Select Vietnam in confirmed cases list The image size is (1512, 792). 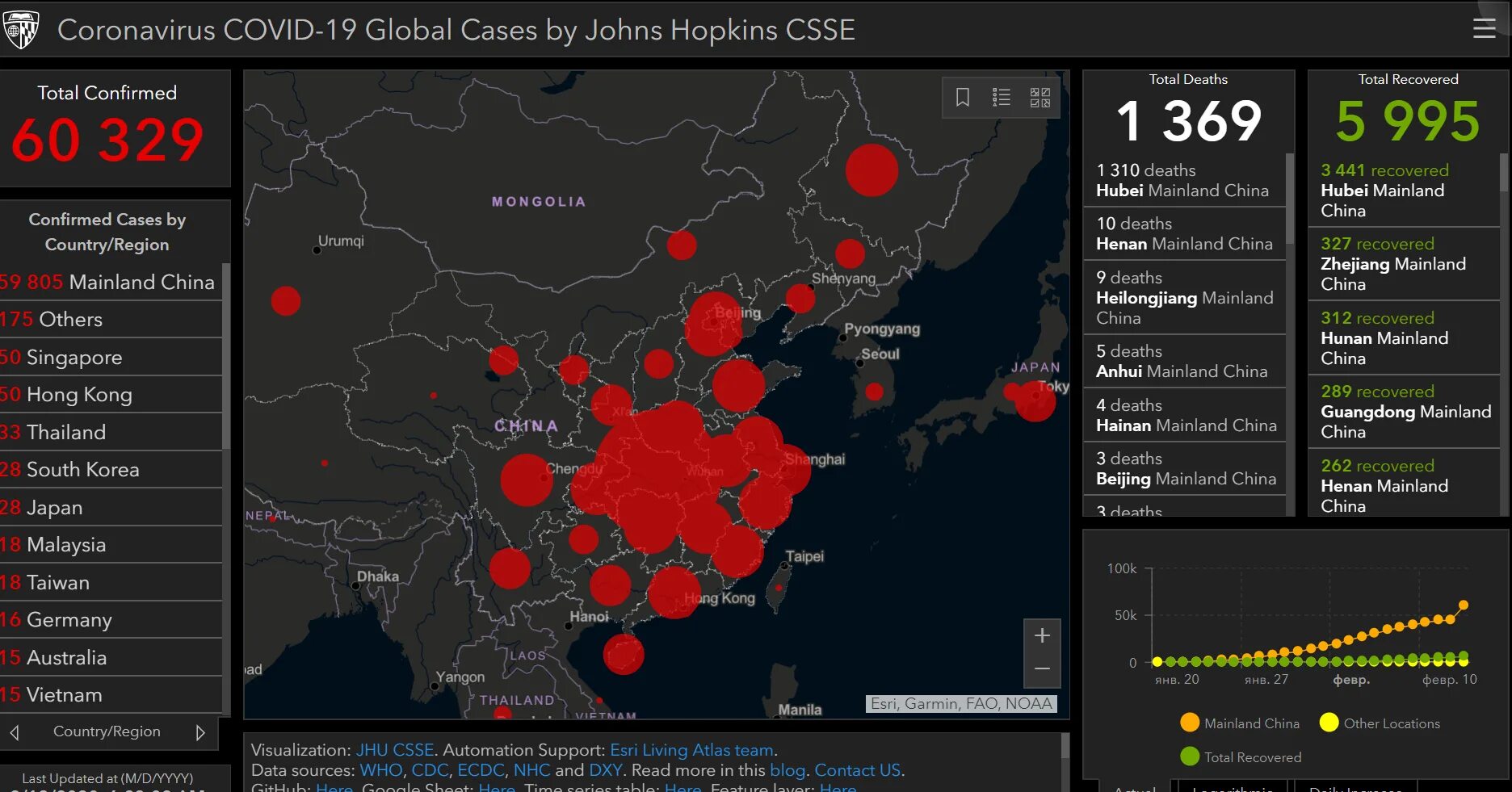(111, 694)
